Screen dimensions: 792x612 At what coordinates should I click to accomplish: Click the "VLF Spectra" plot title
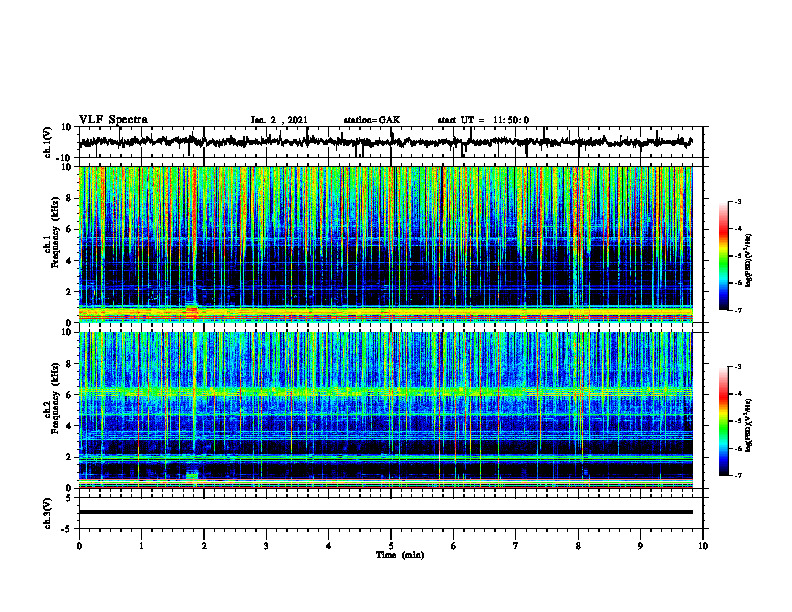[x=113, y=120]
